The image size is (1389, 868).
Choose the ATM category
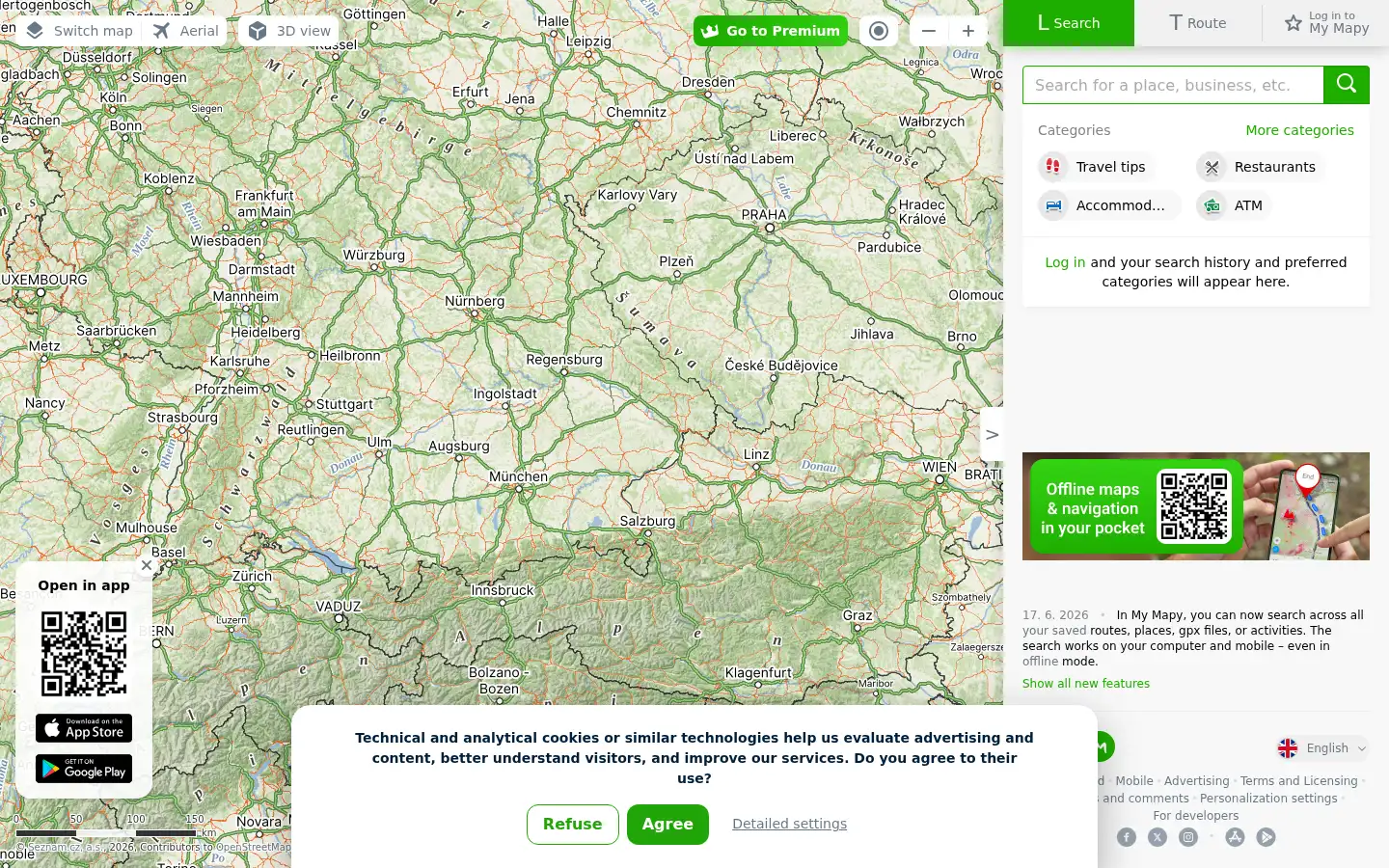pyautogui.click(x=1234, y=205)
